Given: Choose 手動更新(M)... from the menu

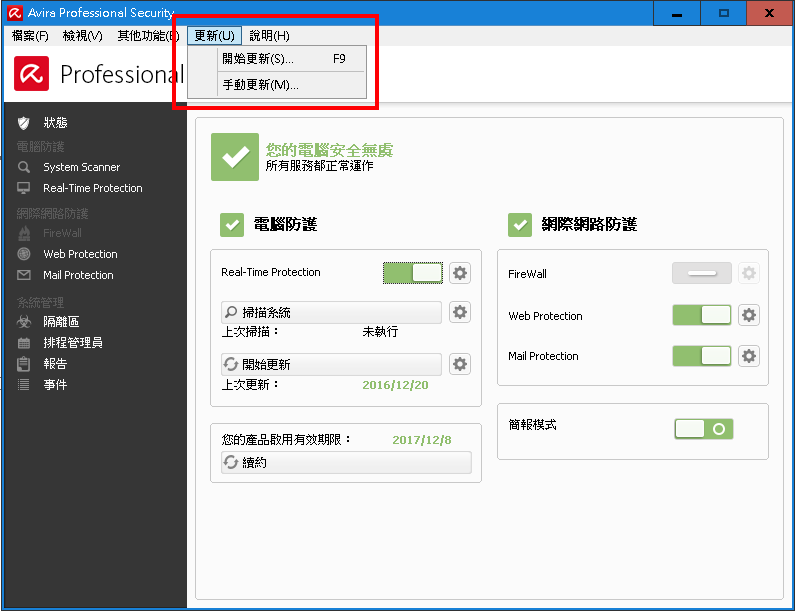Looking at the screenshot, I should click(277, 85).
